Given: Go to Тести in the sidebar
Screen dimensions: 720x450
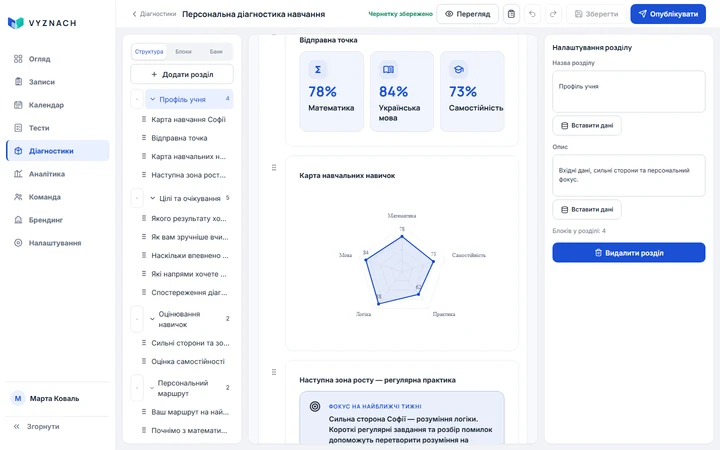Looking at the screenshot, I should tap(57, 128).
